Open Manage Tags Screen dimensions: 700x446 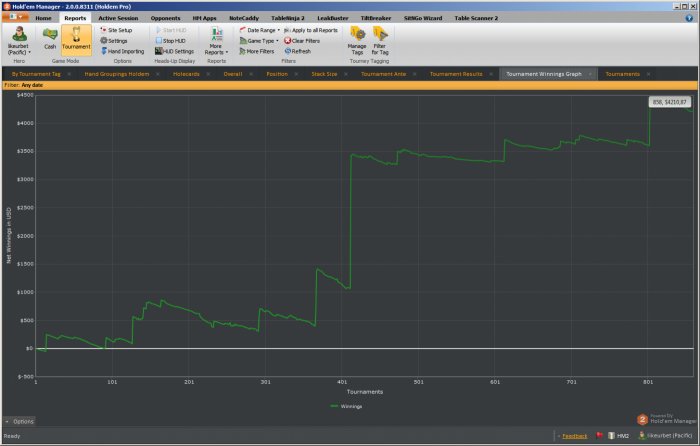[x=356, y=40]
